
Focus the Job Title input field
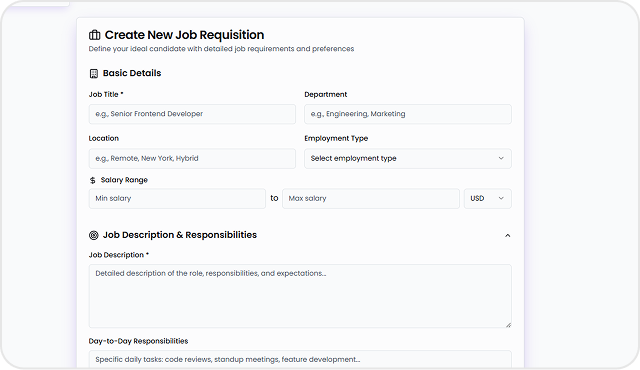(192, 114)
